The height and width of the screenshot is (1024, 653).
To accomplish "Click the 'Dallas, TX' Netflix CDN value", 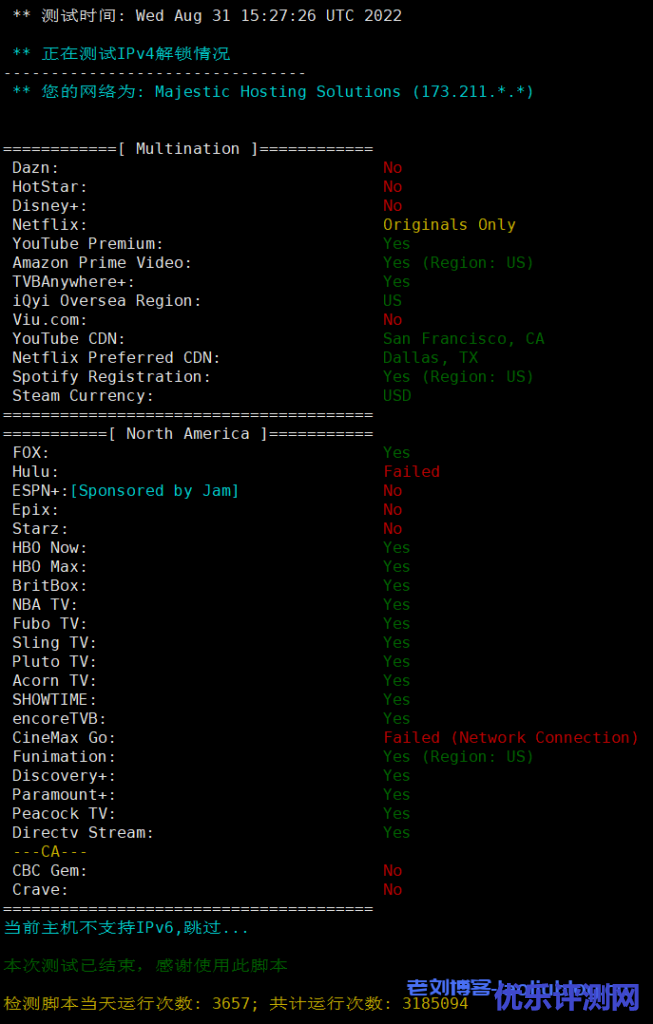I will (430, 358).
